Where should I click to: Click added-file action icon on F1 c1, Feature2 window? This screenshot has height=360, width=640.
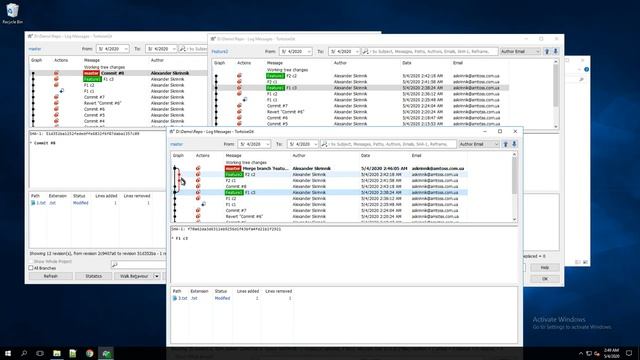coord(244,100)
